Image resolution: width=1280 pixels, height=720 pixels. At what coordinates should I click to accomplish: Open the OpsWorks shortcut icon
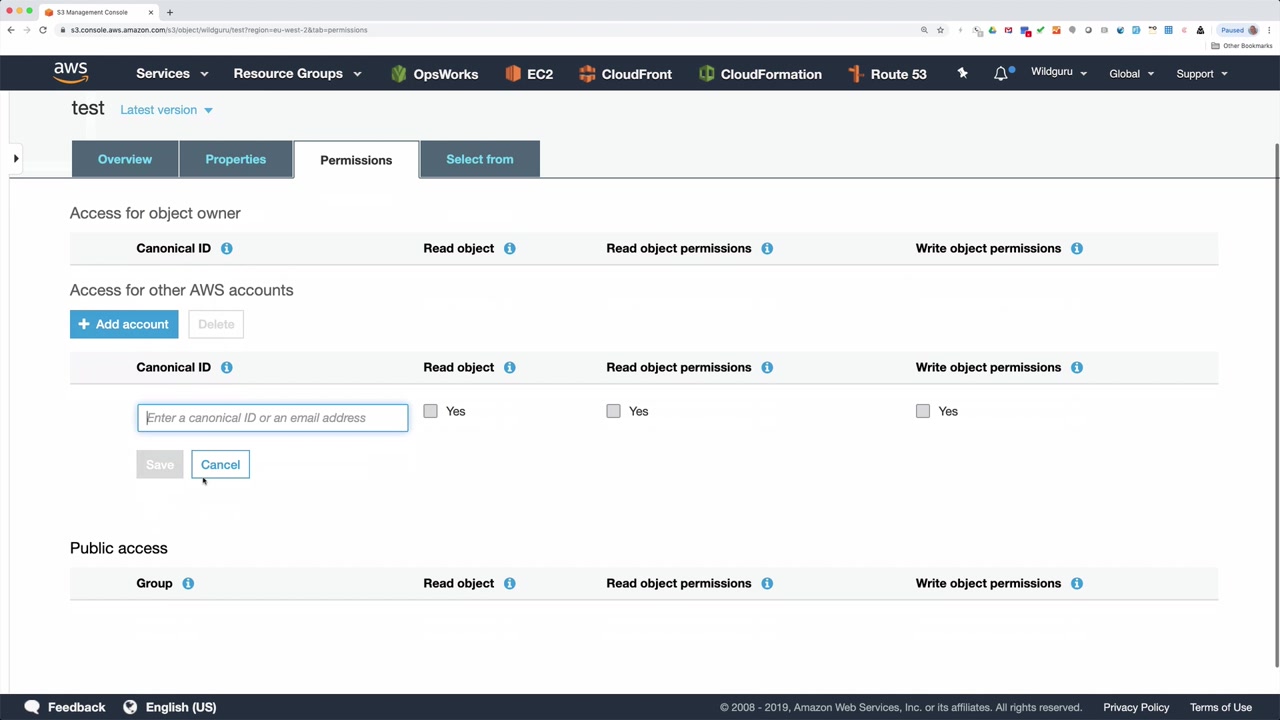399,74
